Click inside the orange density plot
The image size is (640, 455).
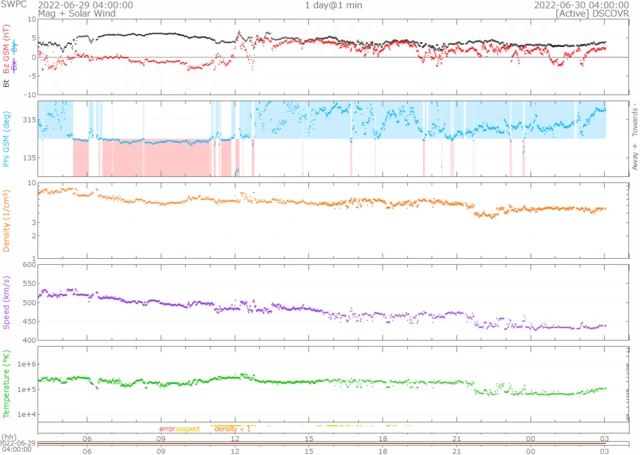pos(333,220)
